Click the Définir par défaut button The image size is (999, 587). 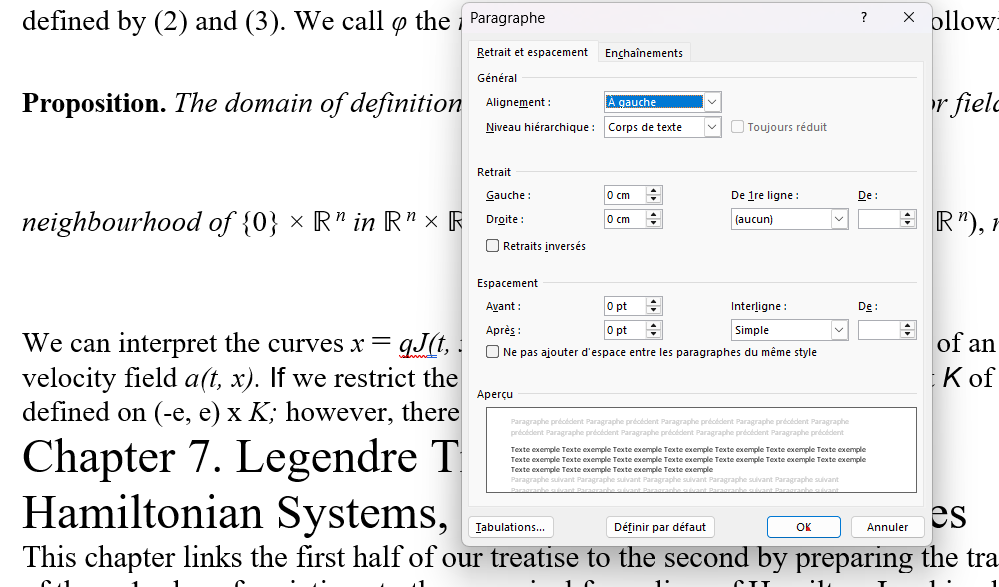coord(660,527)
